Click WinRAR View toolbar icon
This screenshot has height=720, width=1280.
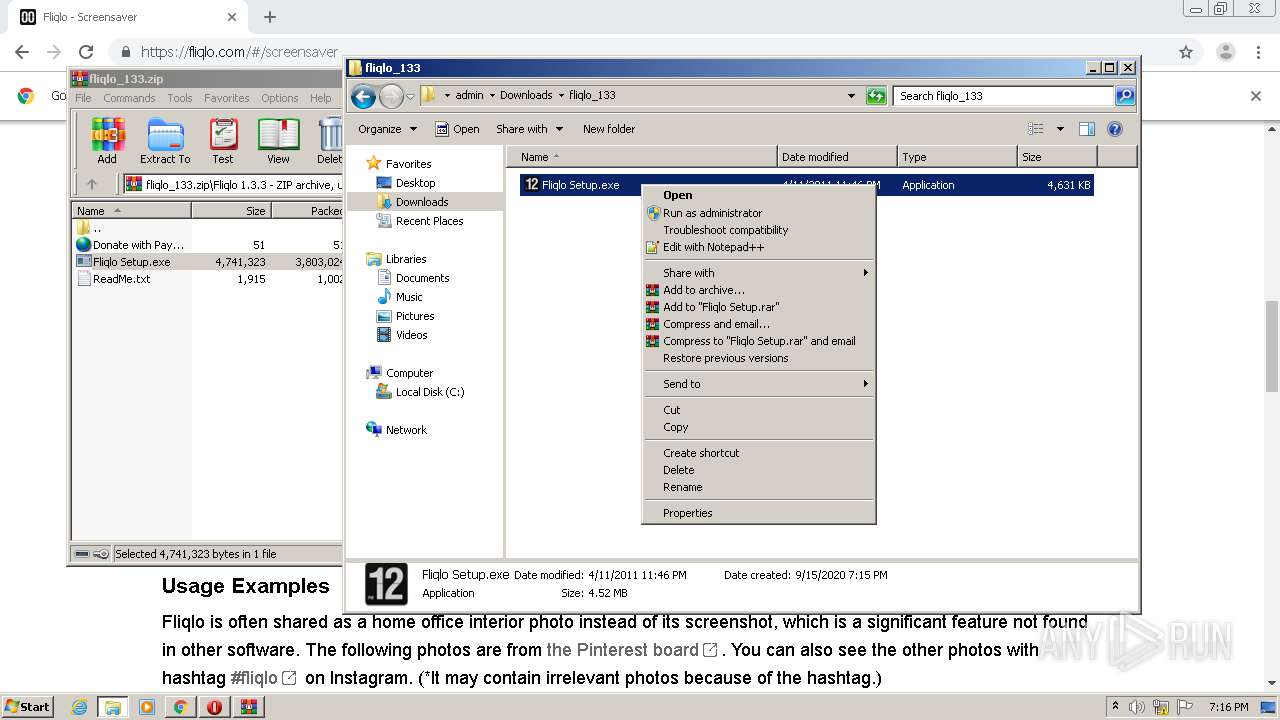point(278,141)
